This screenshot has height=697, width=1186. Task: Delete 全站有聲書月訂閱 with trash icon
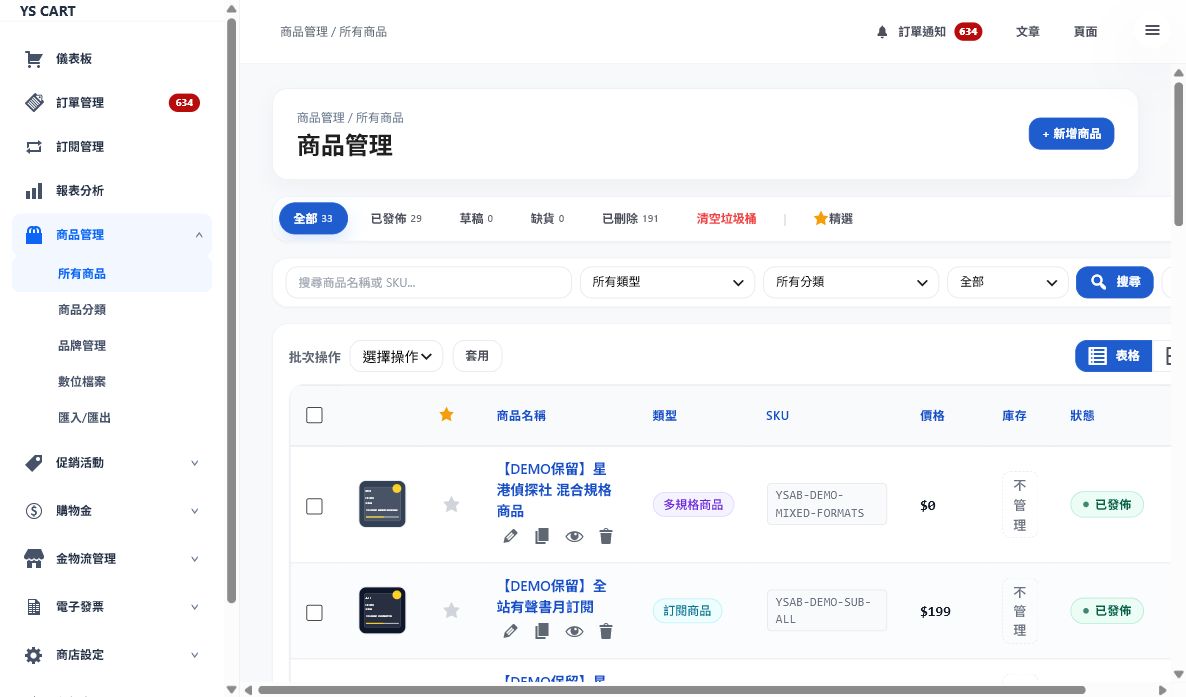point(606,631)
